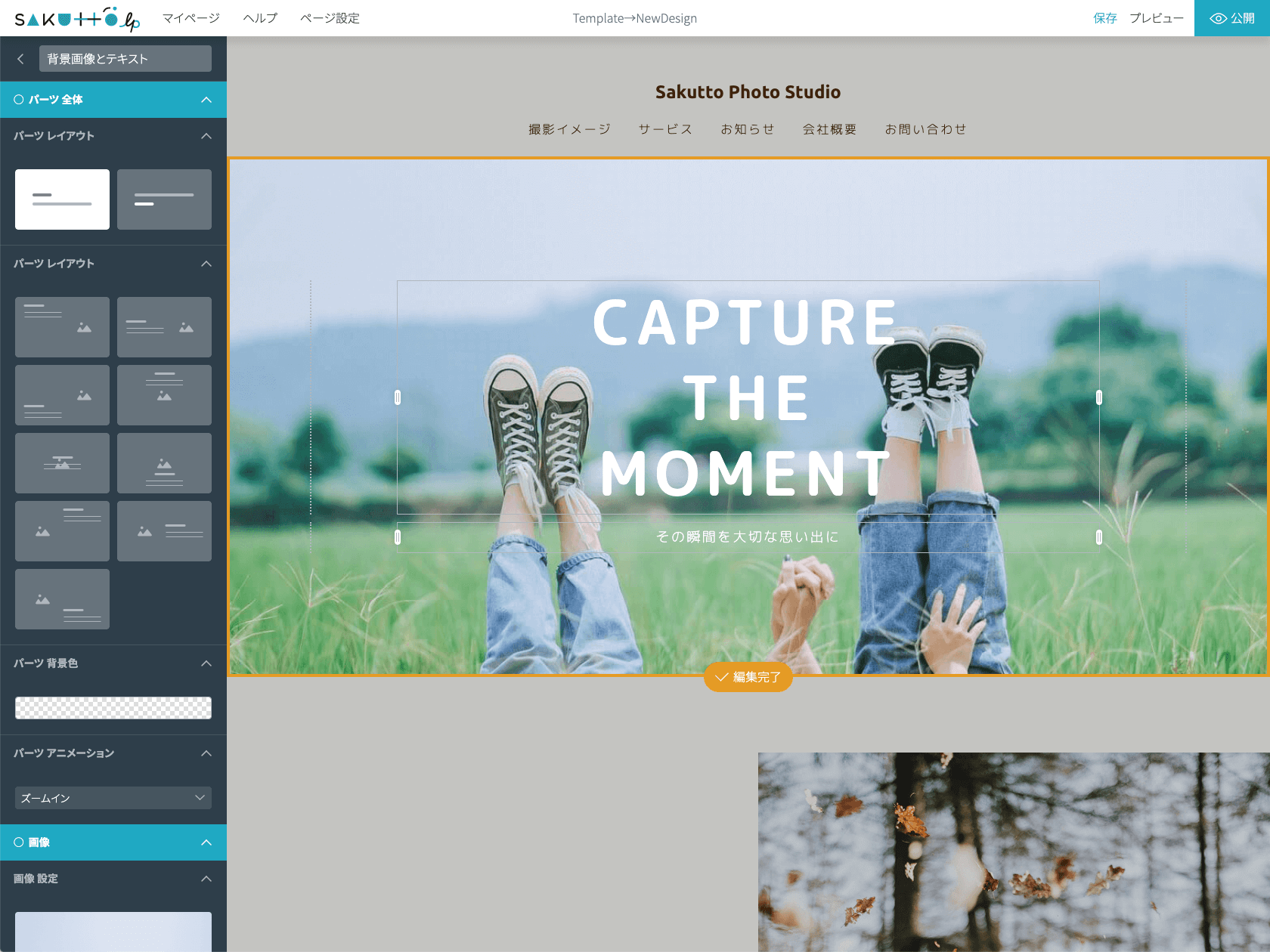
Task: Select layout with image left, text bottom-right
Action: pos(62,598)
